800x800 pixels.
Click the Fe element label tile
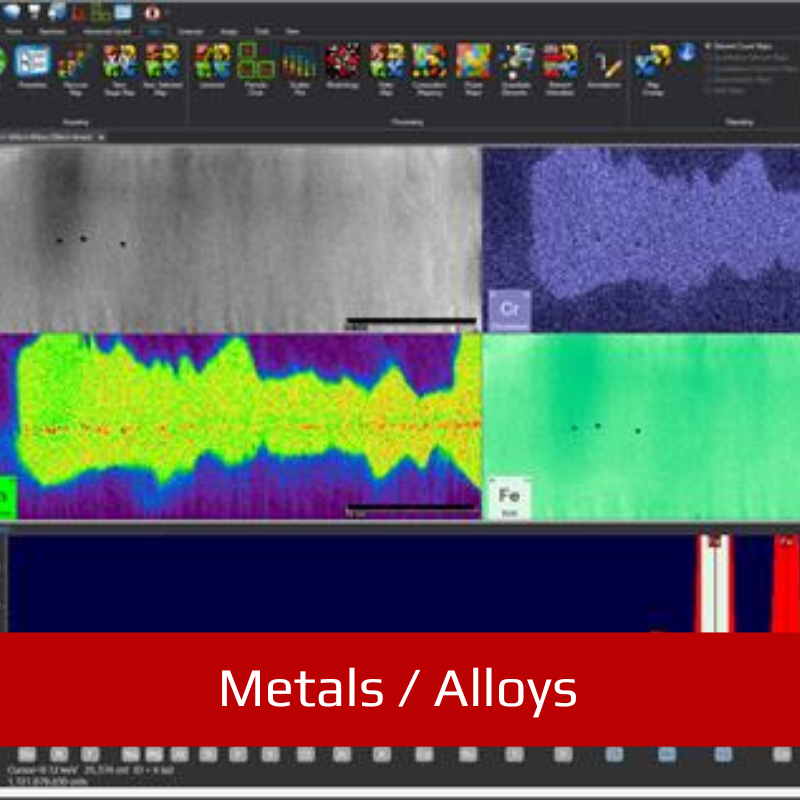pos(510,498)
